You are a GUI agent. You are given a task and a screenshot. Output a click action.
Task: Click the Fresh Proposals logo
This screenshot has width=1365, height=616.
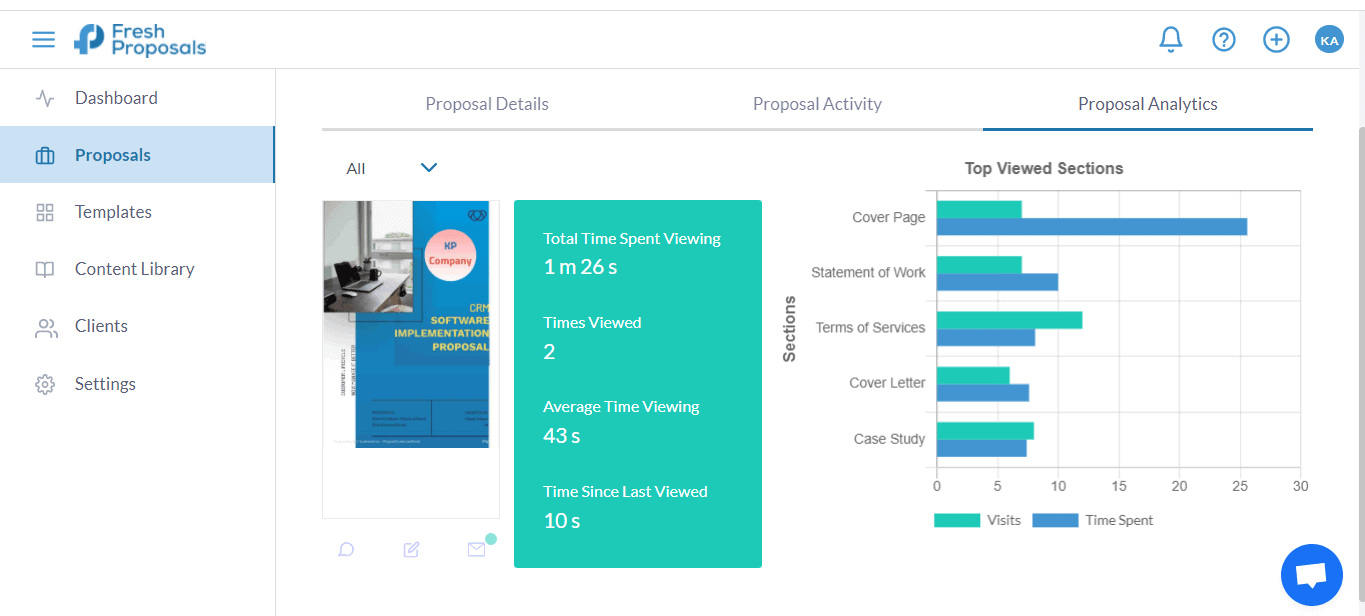point(140,40)
